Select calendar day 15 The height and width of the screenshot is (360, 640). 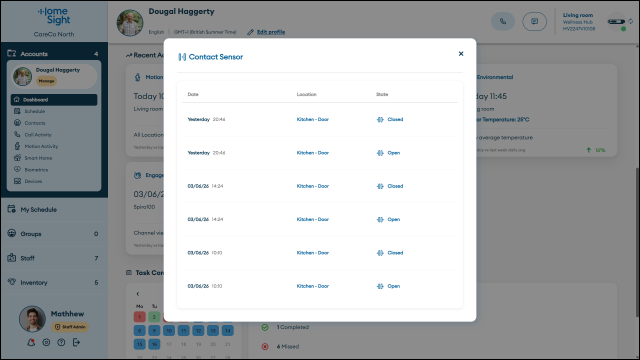coord(140,344)
